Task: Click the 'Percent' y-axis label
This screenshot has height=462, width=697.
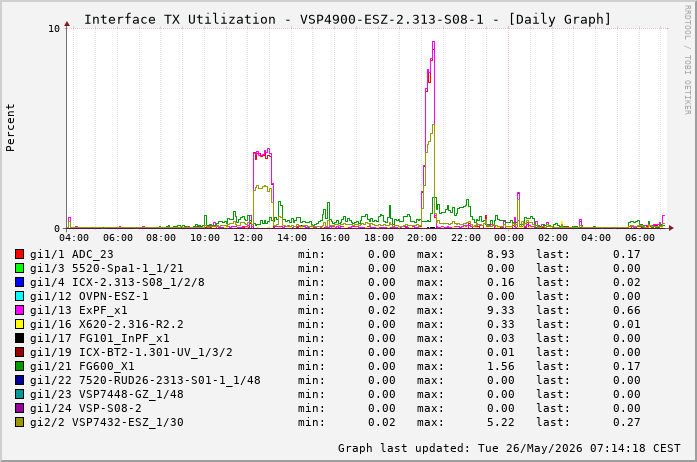Action: [10, 128]
